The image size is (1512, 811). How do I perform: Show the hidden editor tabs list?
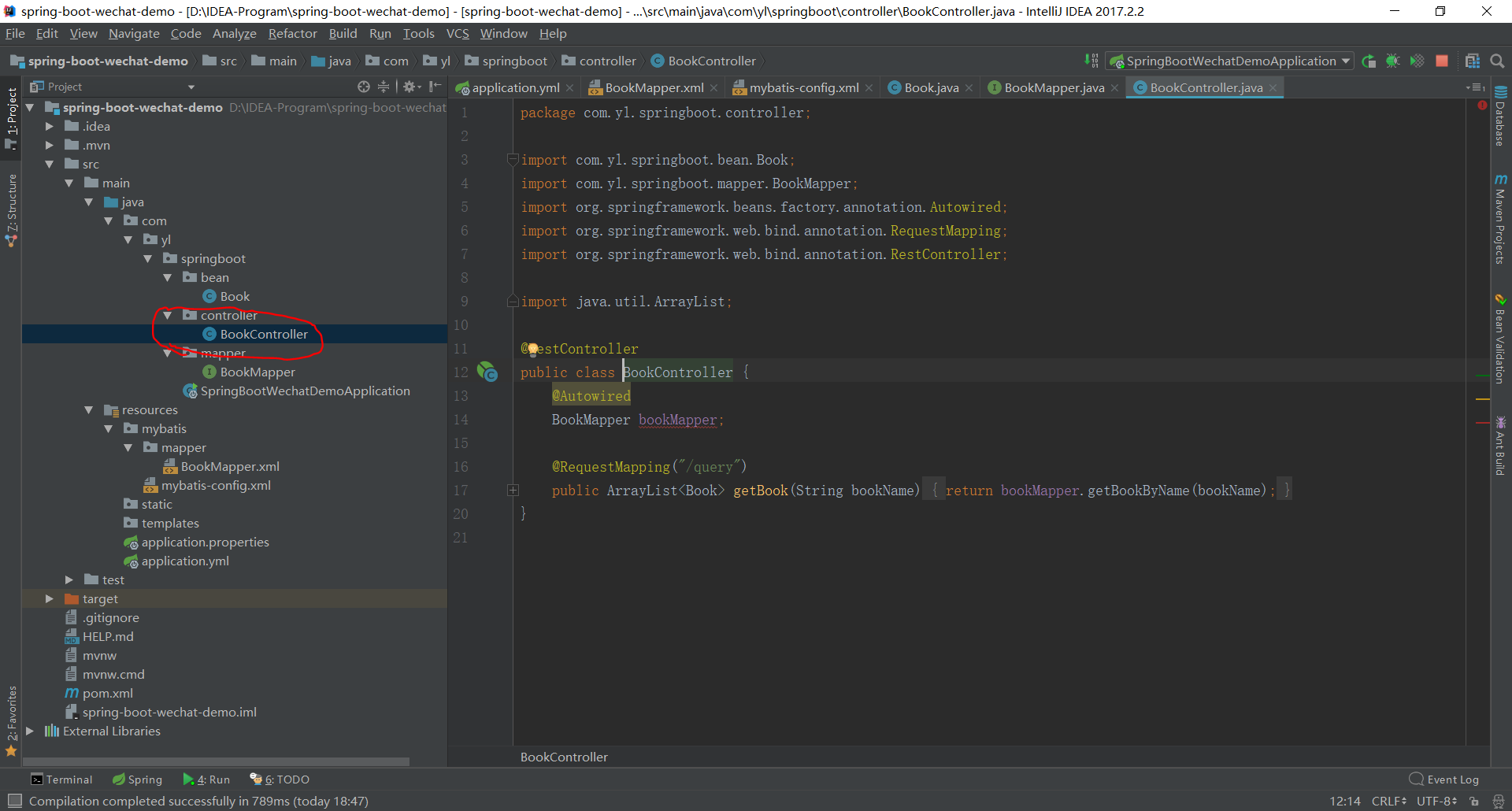pos(1475,87)
